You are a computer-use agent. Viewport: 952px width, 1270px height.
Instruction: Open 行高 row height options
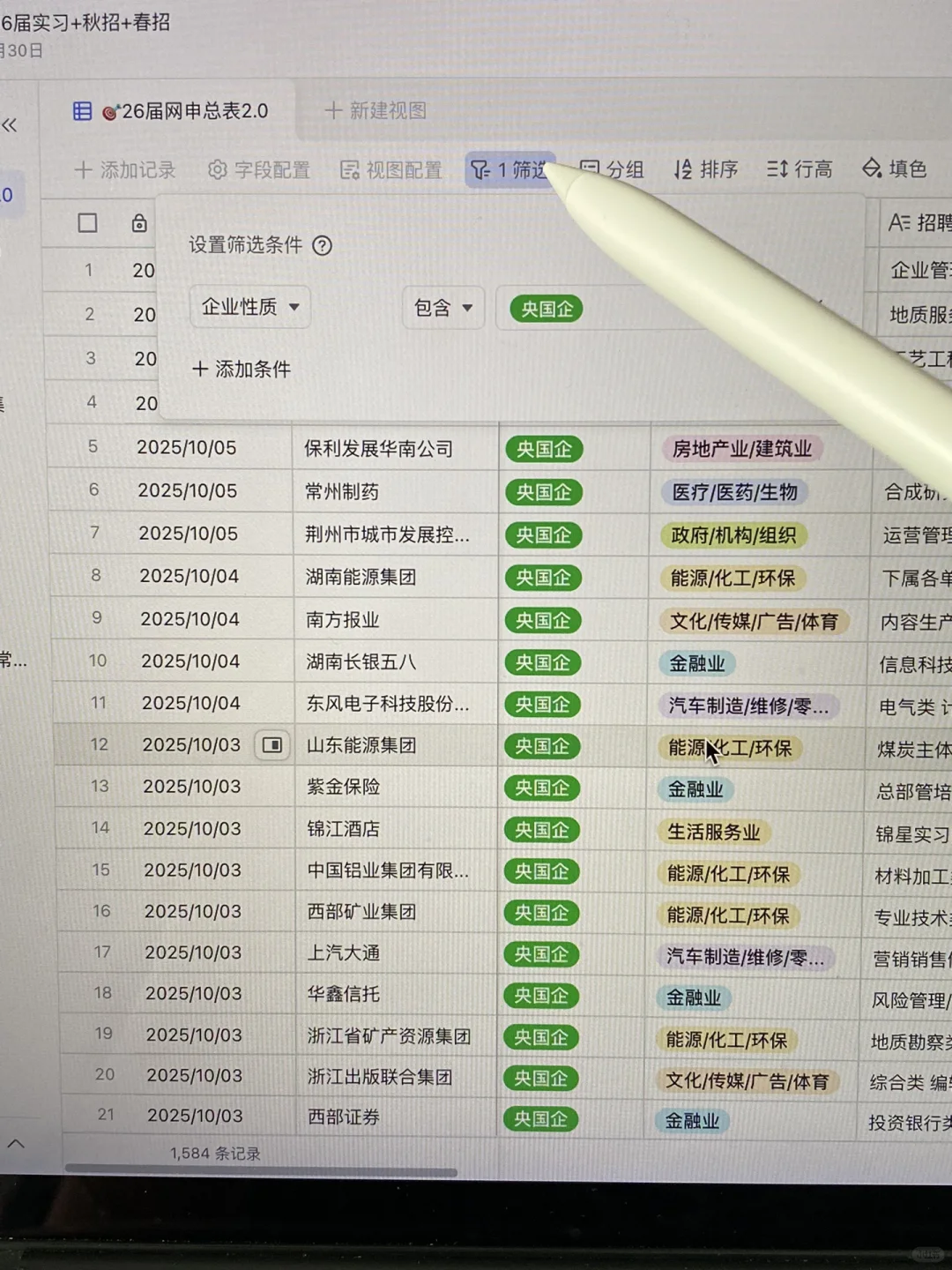click(799, 168)
